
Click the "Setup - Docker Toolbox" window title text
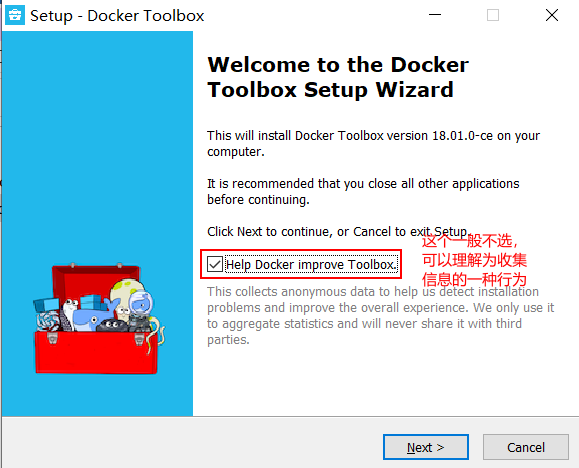point(117,16)
